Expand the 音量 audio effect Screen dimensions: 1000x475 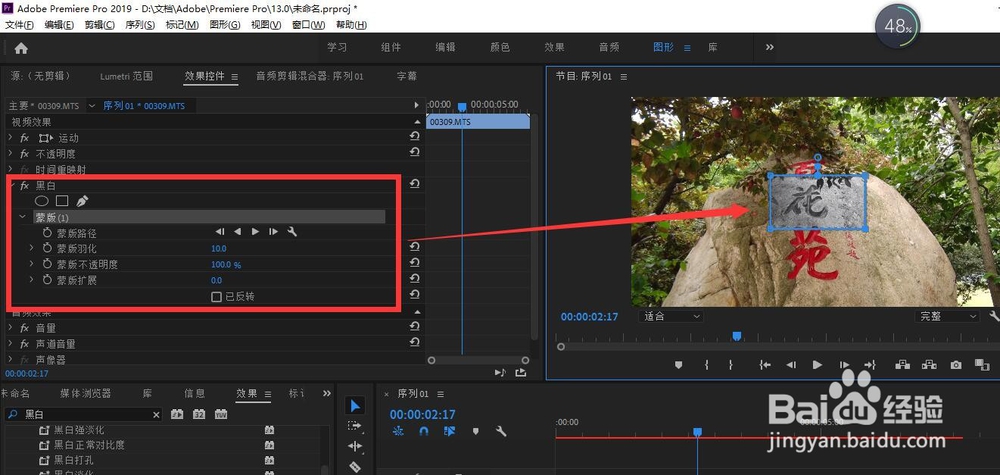coord(10,328)
